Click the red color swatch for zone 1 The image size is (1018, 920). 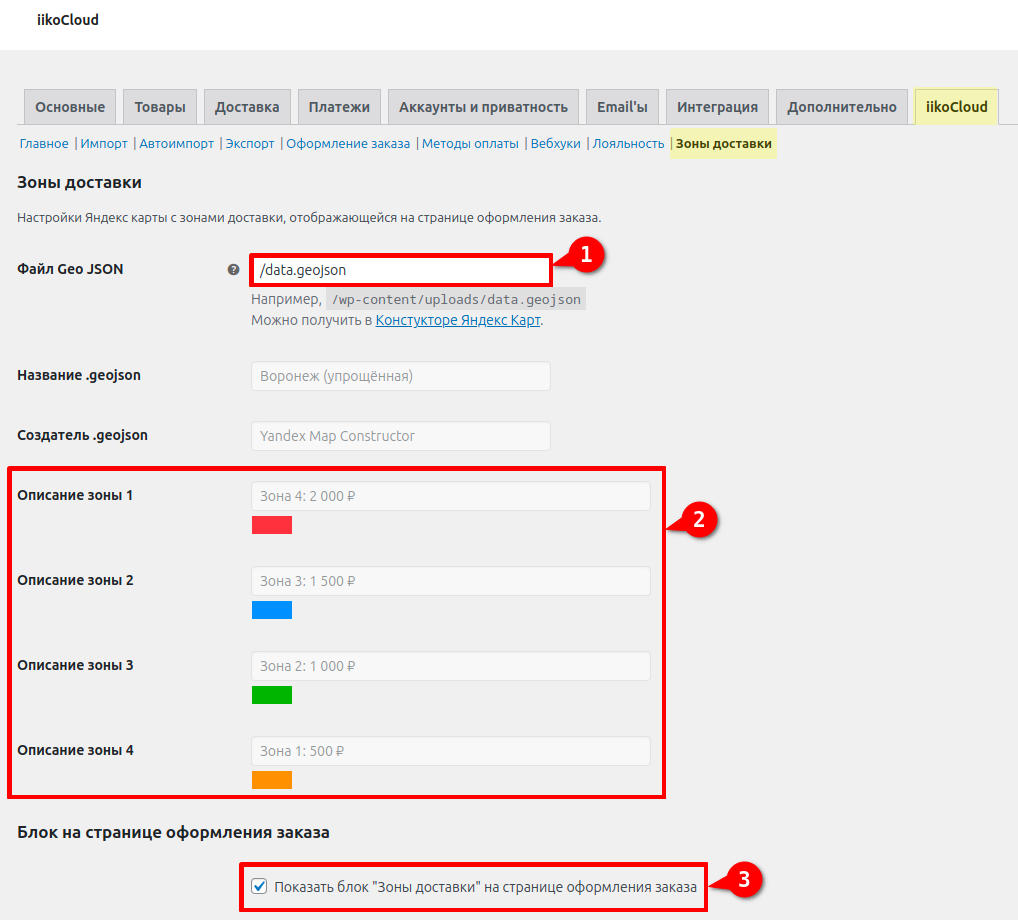272,525
